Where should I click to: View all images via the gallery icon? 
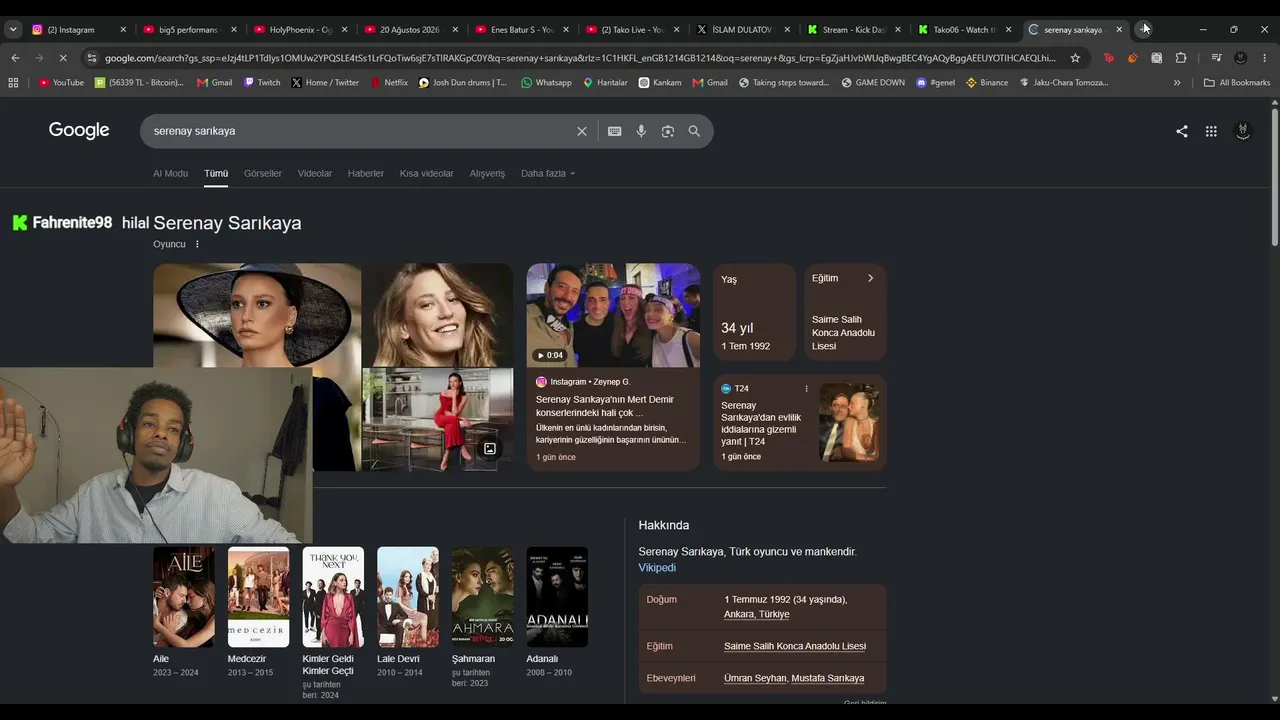pos(490,449)
